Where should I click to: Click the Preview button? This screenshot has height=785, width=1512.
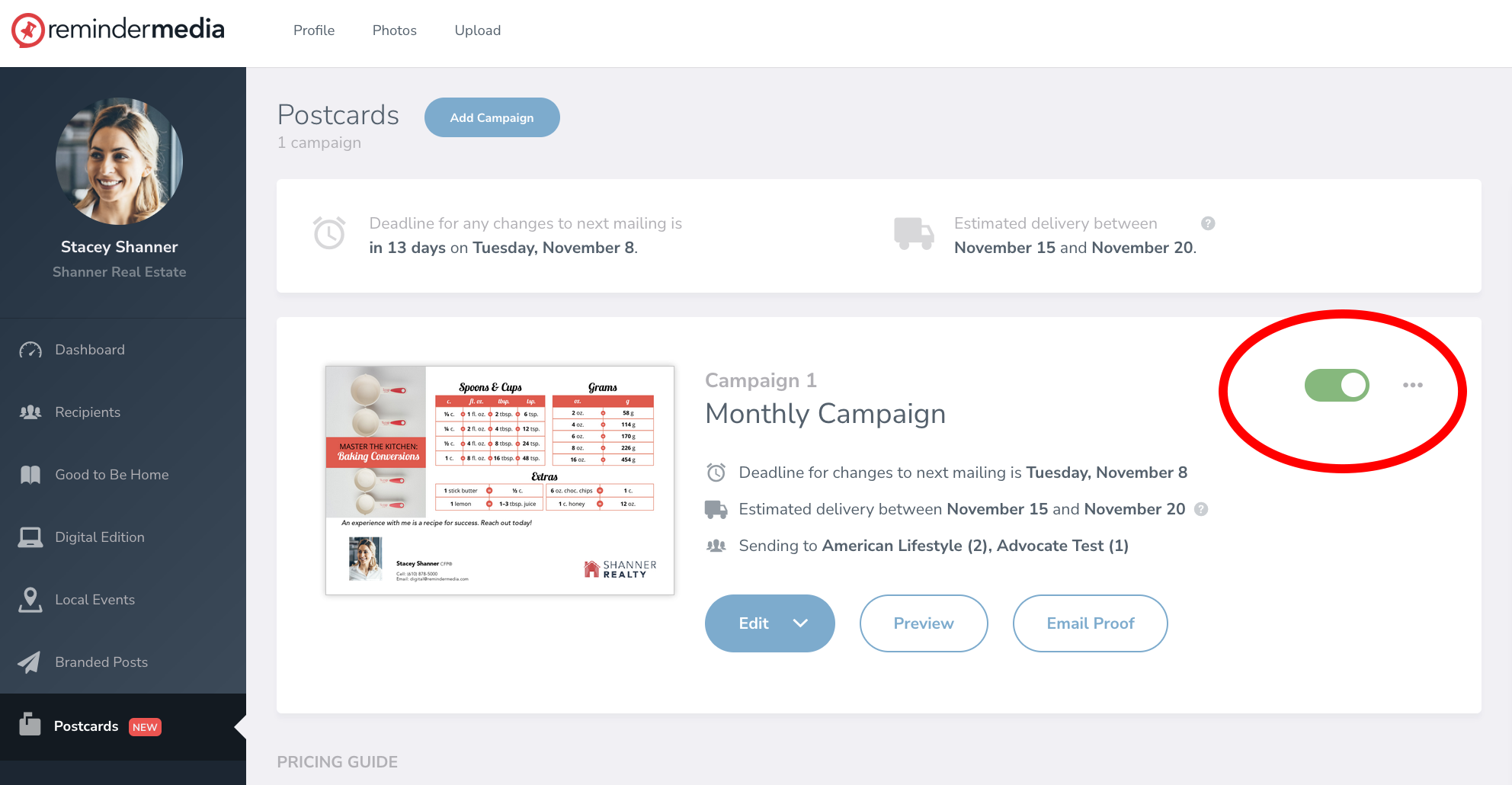click(924, 623)
